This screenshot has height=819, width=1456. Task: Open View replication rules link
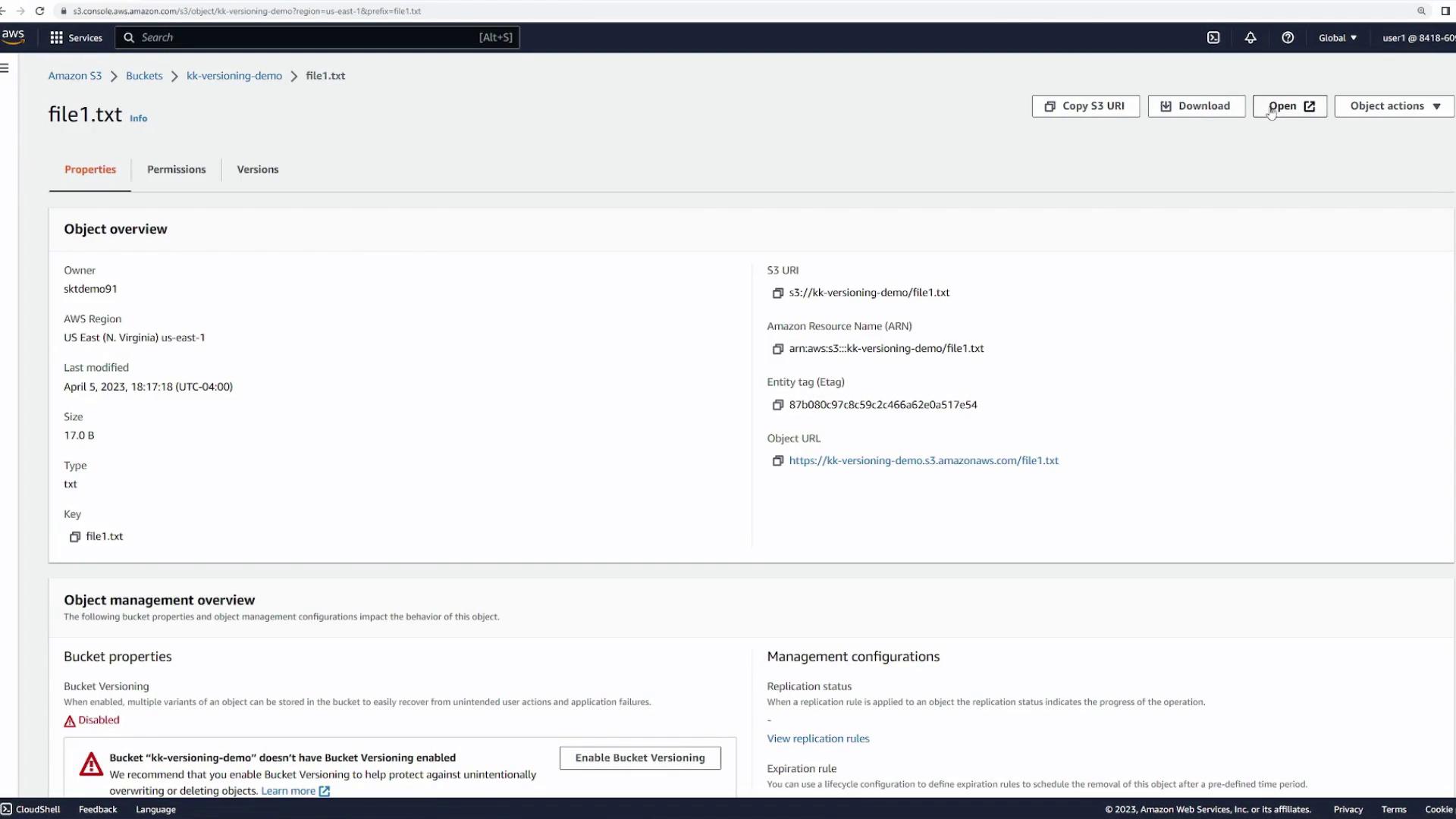(817, 739)
